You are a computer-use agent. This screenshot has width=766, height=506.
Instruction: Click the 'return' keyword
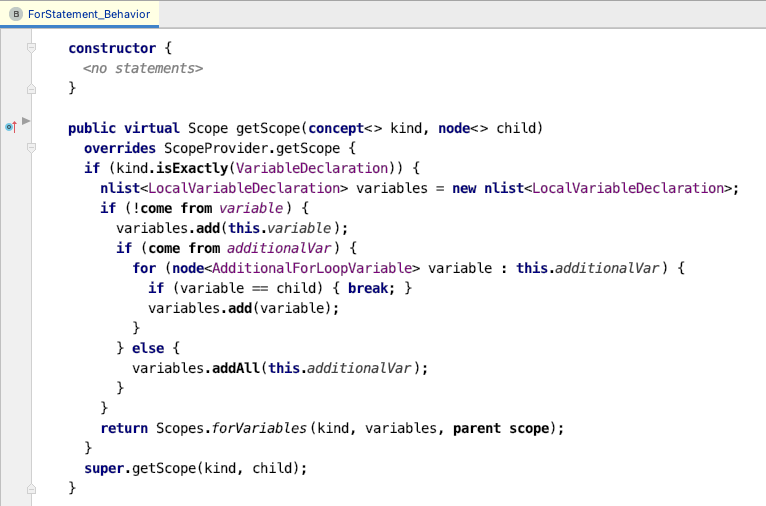tap(124, 428)
